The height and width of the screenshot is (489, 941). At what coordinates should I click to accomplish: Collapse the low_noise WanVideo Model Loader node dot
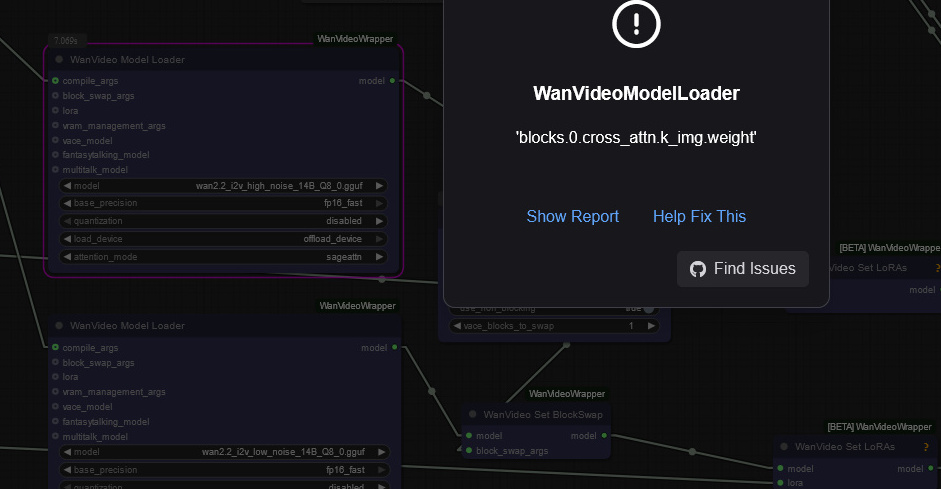(59, 326)
